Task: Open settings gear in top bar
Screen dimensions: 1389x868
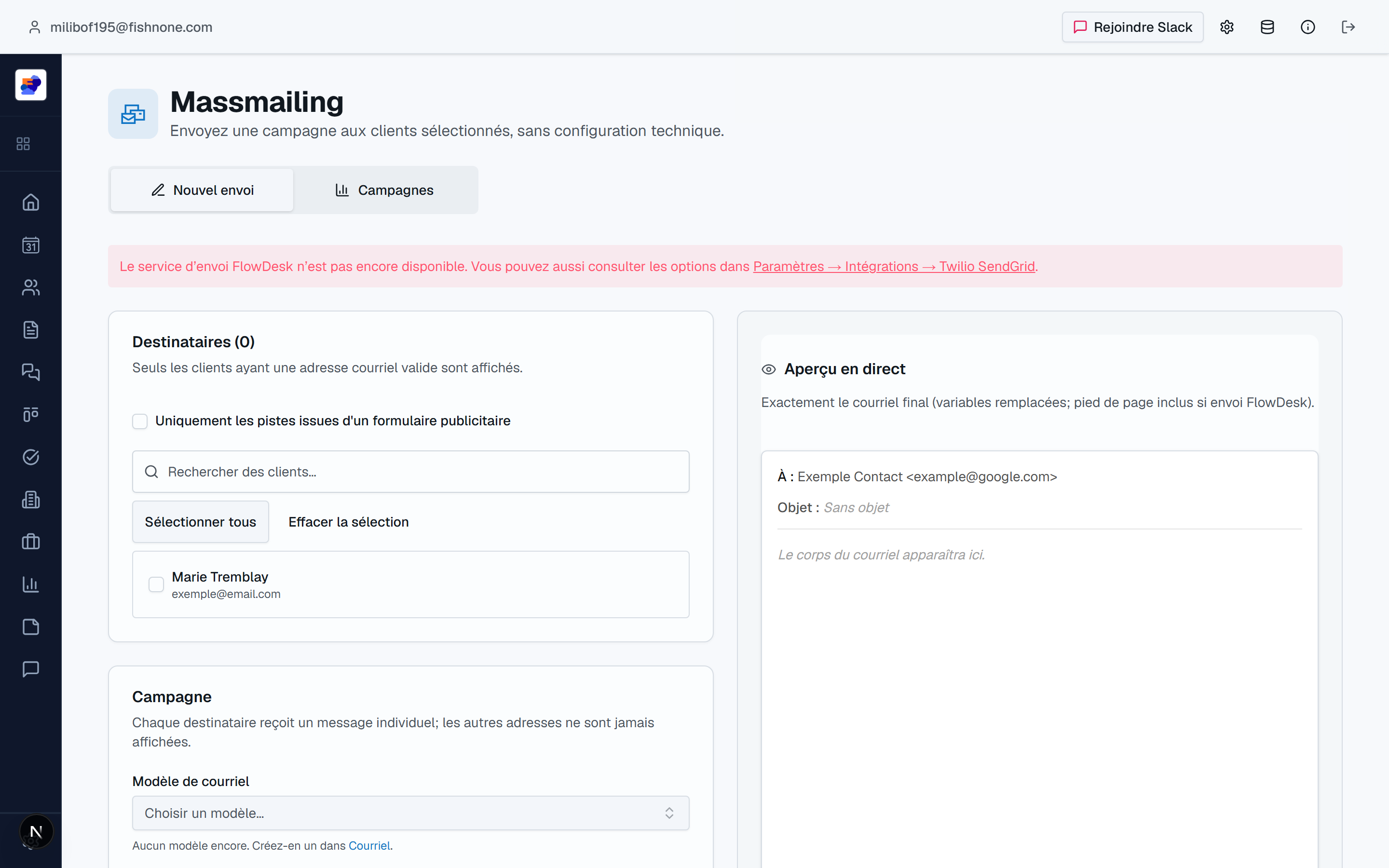Action: (1227, 27)
